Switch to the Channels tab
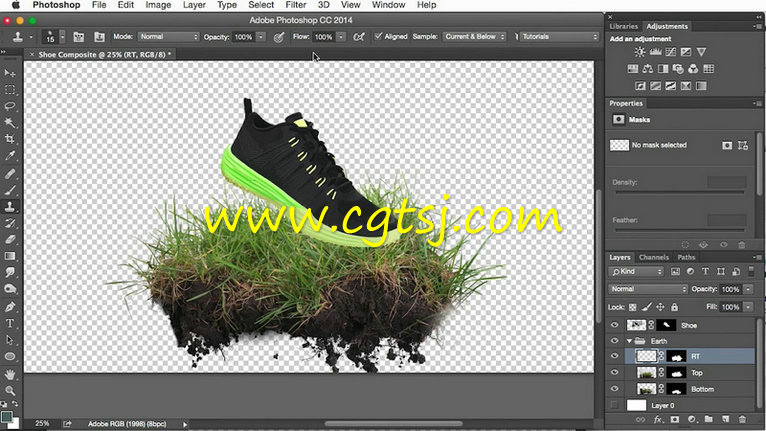 click(x=653, y=257)
